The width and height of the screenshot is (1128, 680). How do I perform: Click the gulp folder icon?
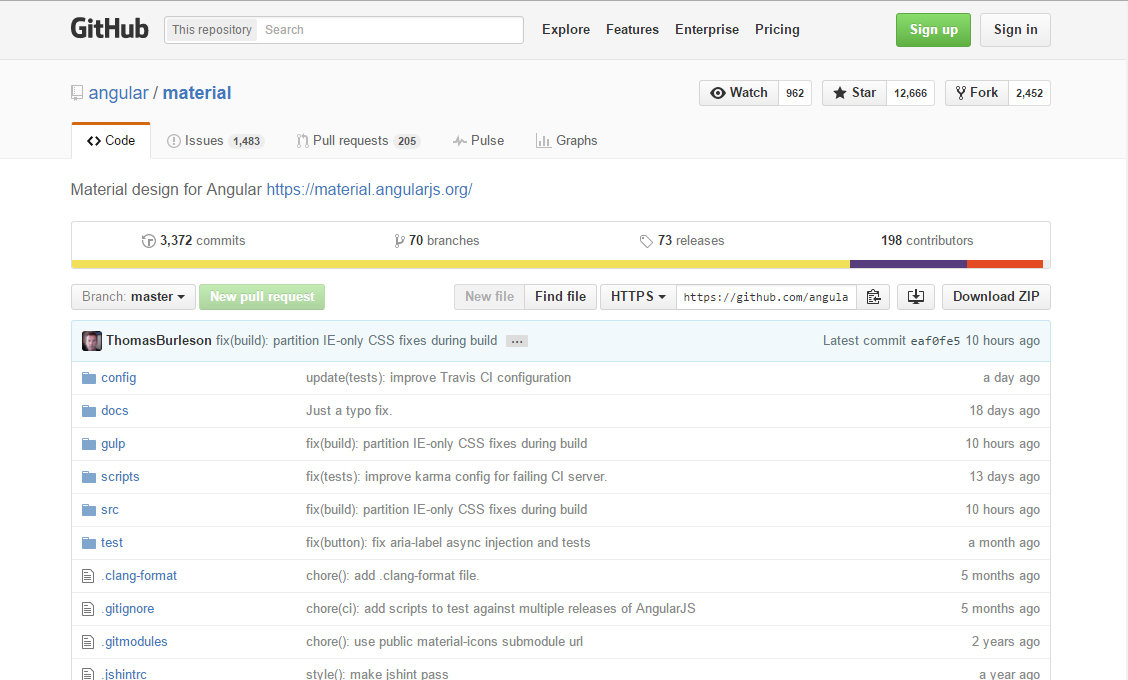[x=88, y=444]
